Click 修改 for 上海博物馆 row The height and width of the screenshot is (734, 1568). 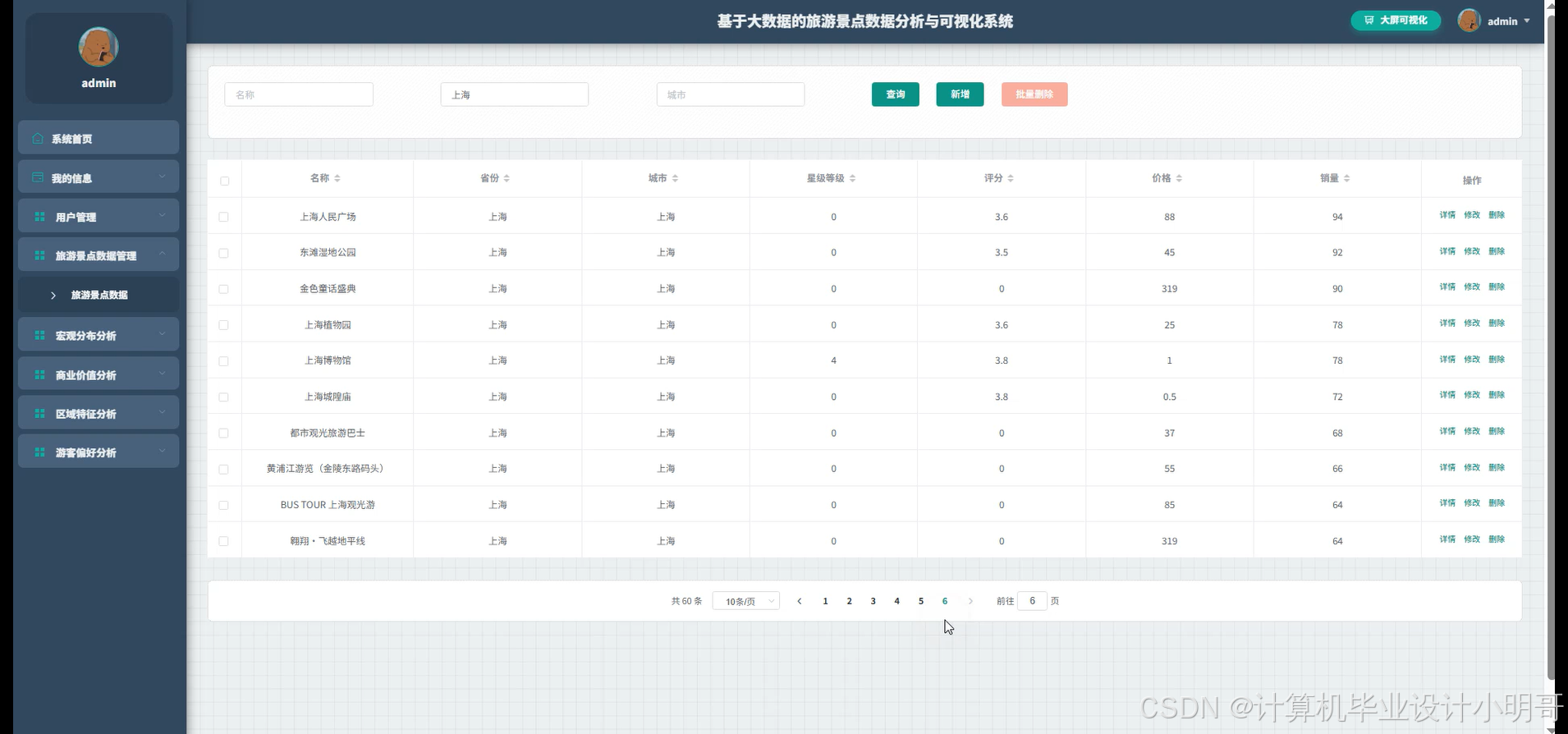pos(1472,360)
